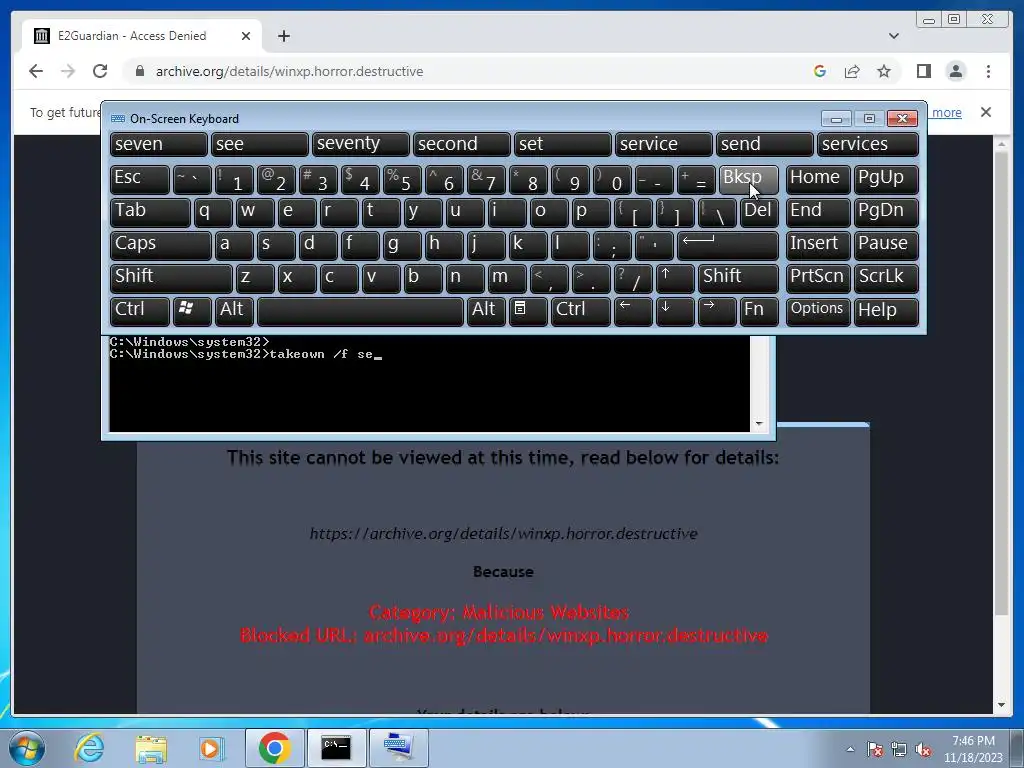Screen dimensions: 1024x768
Task: Click the address bar URL
Action: click(289, 71)
